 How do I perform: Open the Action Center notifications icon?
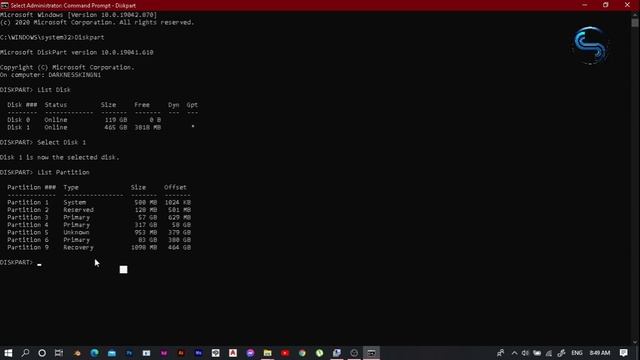tap(624, 353)
